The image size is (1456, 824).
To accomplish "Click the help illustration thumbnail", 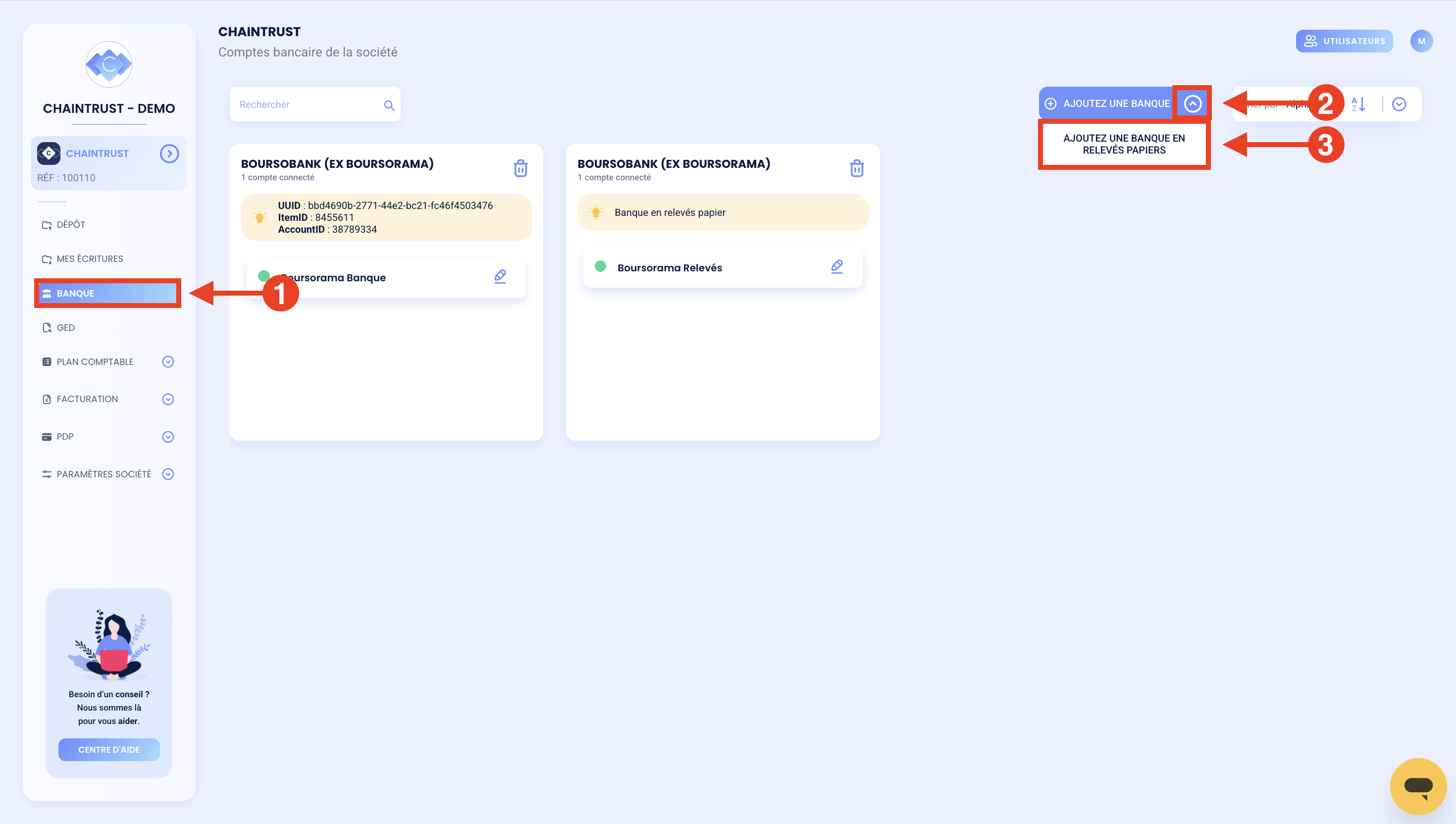I will [x=108, y=645].
